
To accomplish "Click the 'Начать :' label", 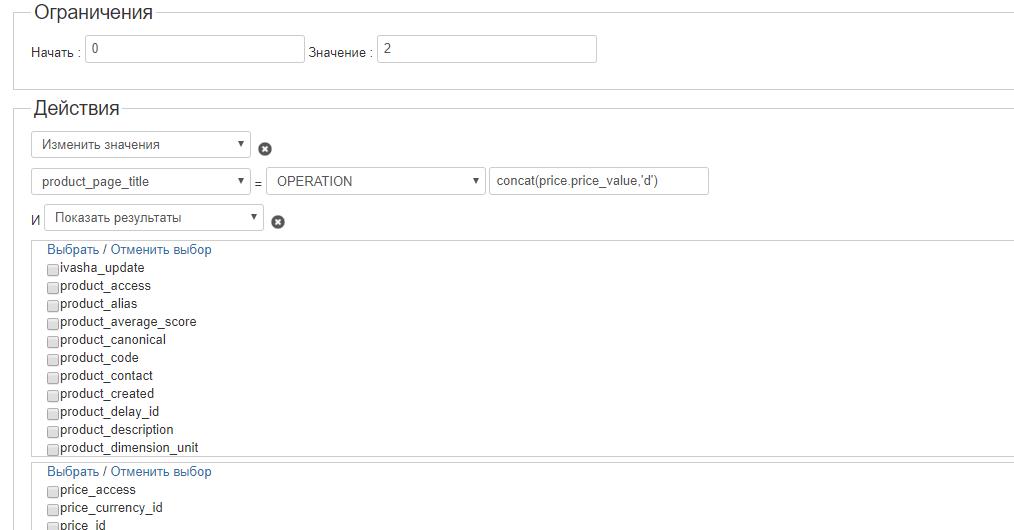I will point(56,53).
